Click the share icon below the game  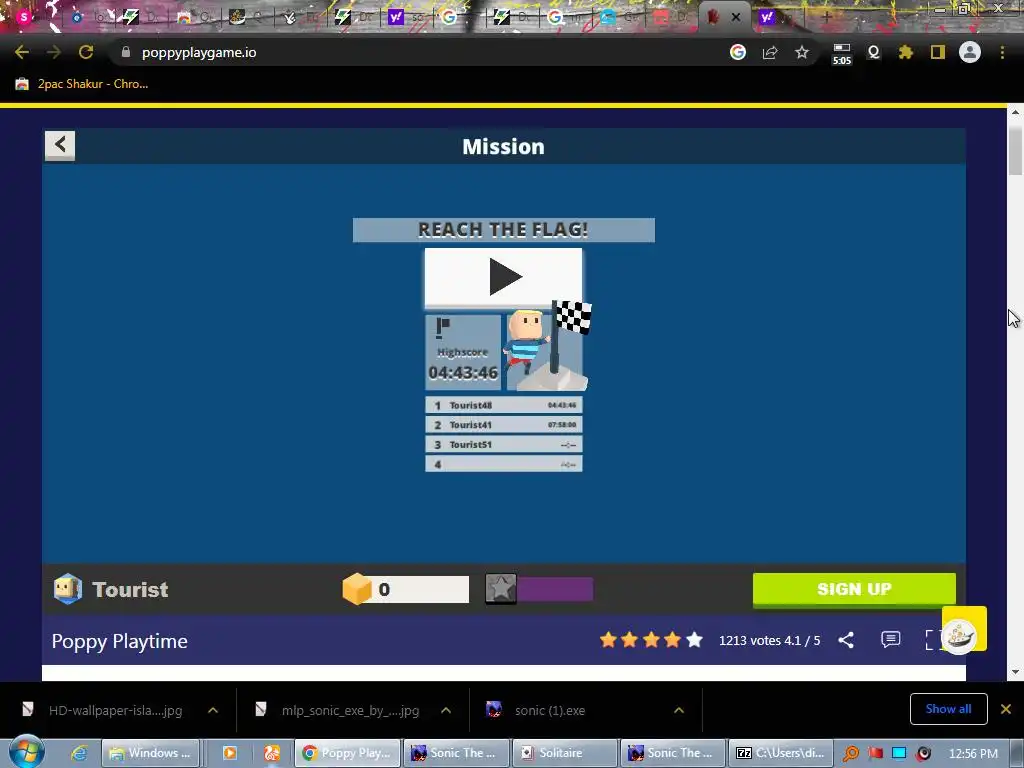point(846,640)
